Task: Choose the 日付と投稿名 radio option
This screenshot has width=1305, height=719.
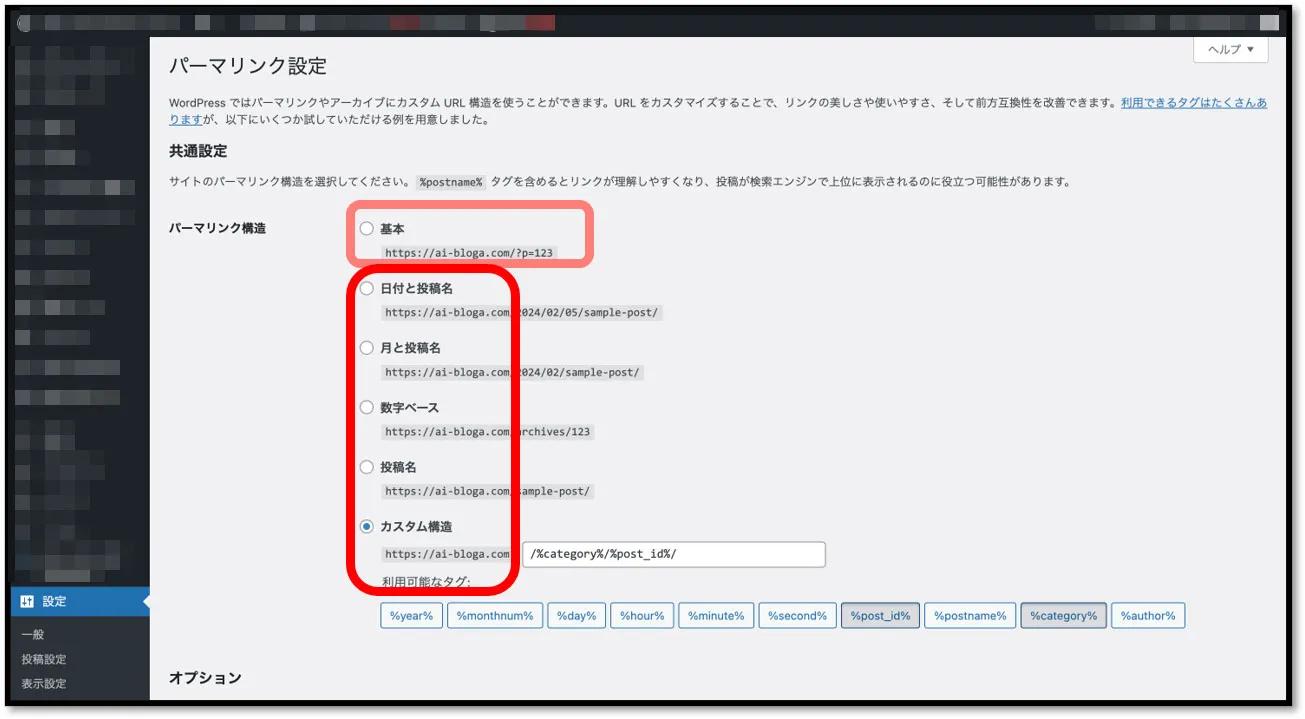Action: (367, 289)
